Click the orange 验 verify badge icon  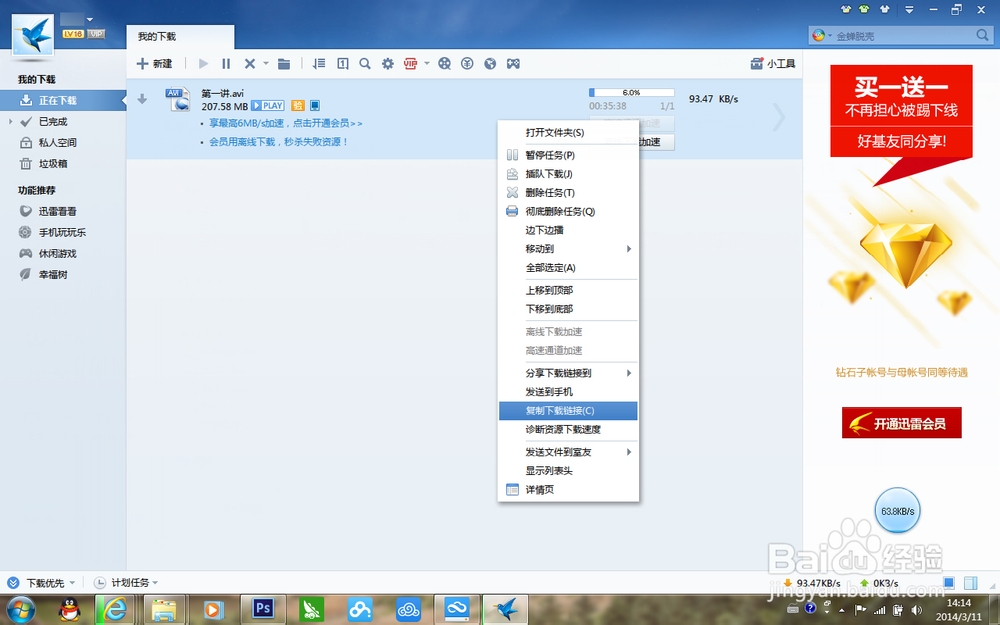297,106
